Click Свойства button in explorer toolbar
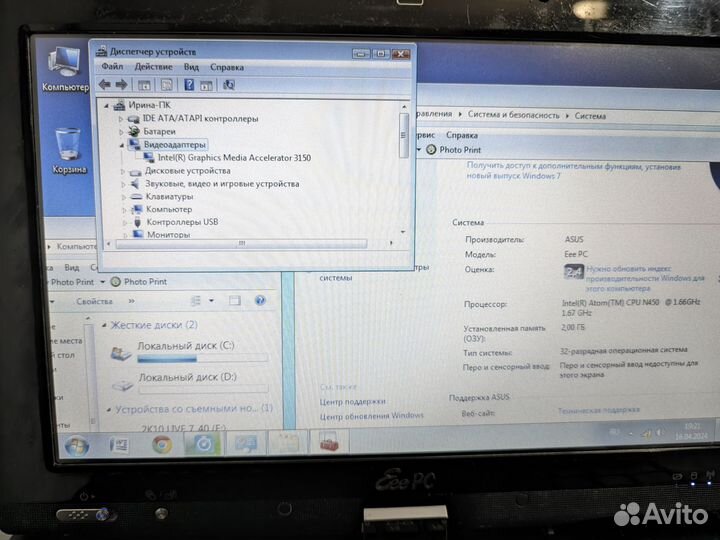 [x=94, y=301]
